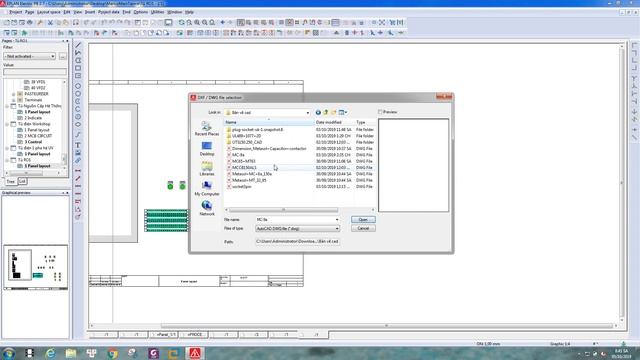The height and width of the screenshot is (360, 640).
Task: Open My Computer in file dialog
Action: tap(207, 189)
